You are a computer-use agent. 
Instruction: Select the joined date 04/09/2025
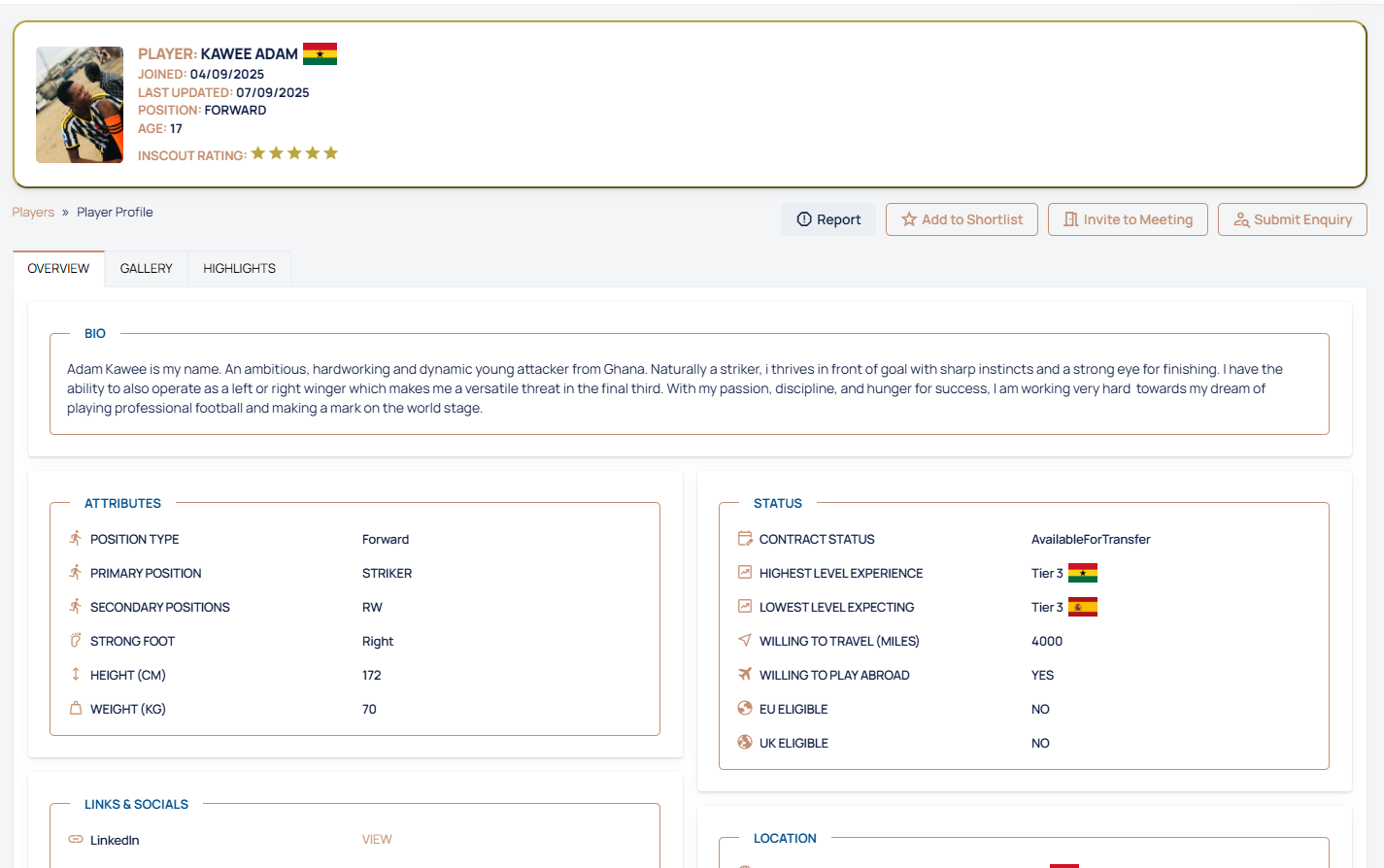click(x=227, y=74)
